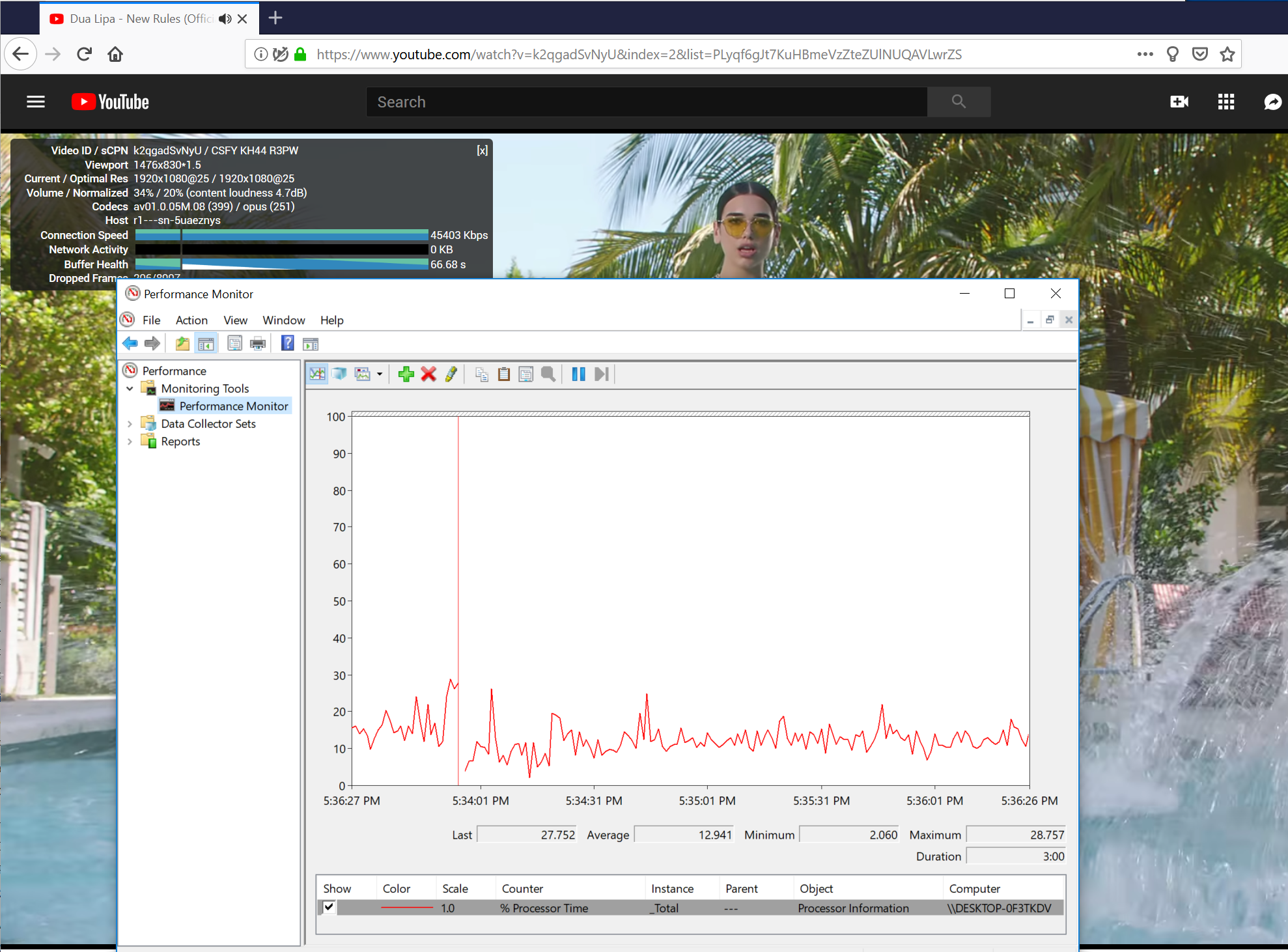Click the Firefox browser forward arrow
Screen dimensions: 1288x952
pyautogui.click(x=53, y=54)
